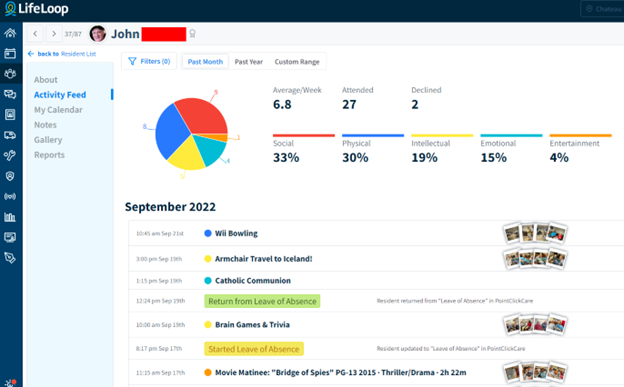Open the messages chat icon in sidebar
This screenshot has height=387, width=624.
[10, 94]
